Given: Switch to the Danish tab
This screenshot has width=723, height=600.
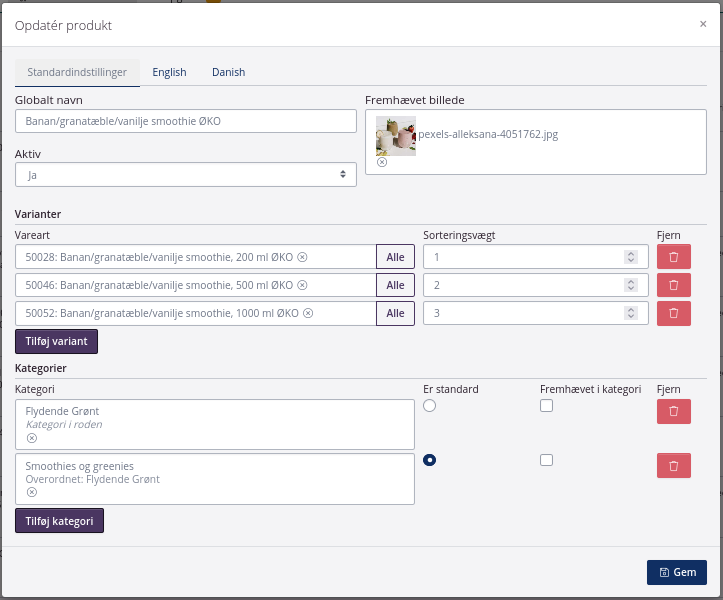Looking at the screenshot, I should click(228, 72).
